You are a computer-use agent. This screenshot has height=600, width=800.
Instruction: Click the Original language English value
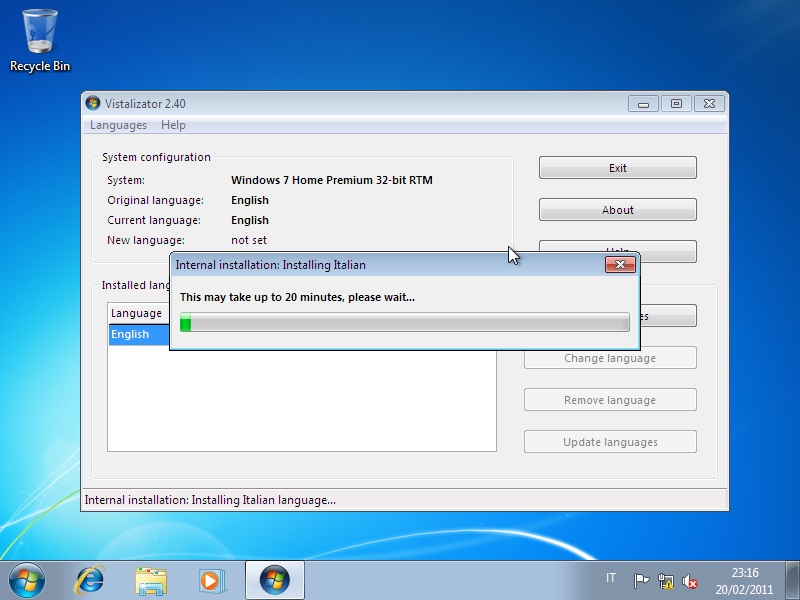249,200
